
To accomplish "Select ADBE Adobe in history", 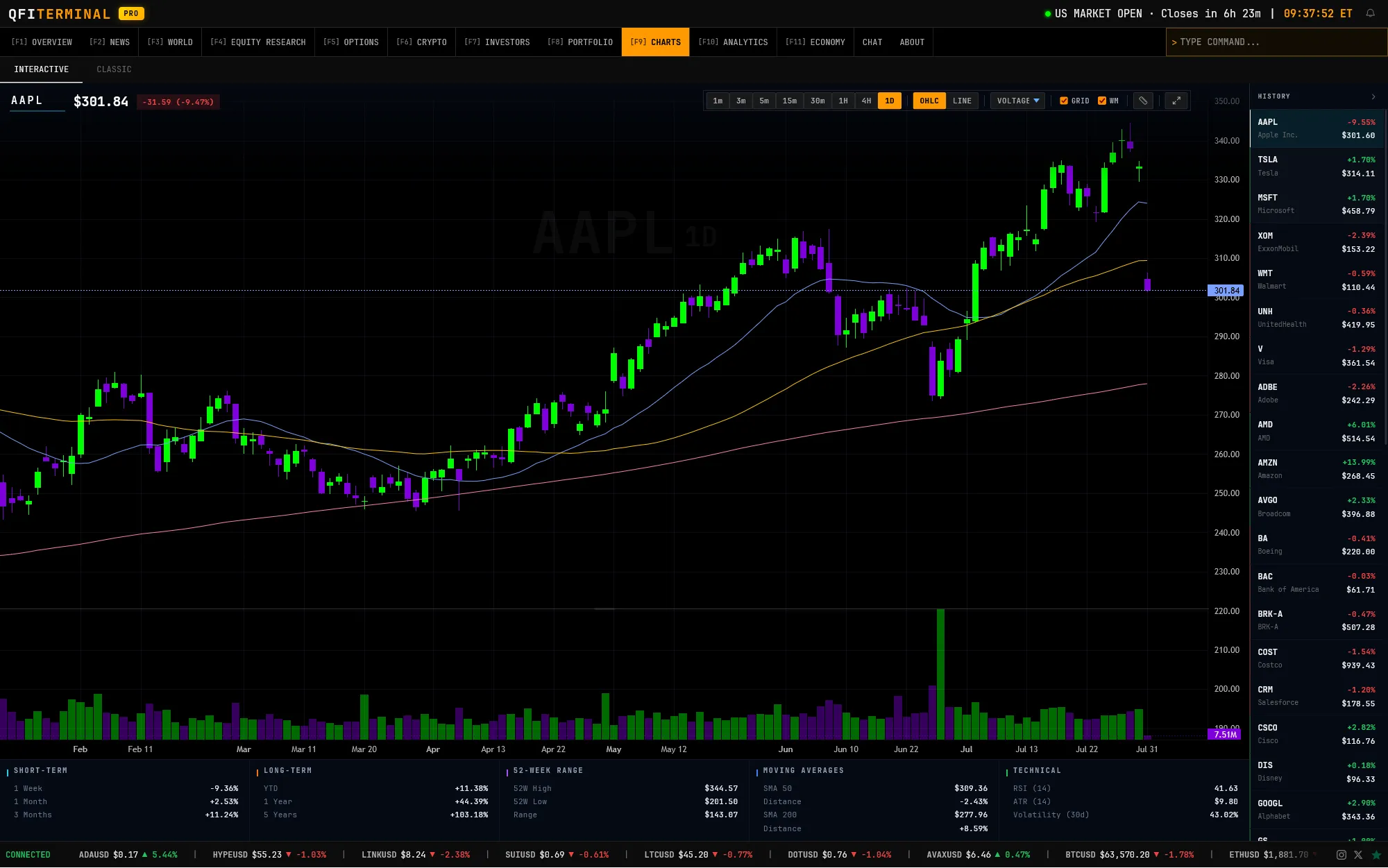I will point(1317,393).
